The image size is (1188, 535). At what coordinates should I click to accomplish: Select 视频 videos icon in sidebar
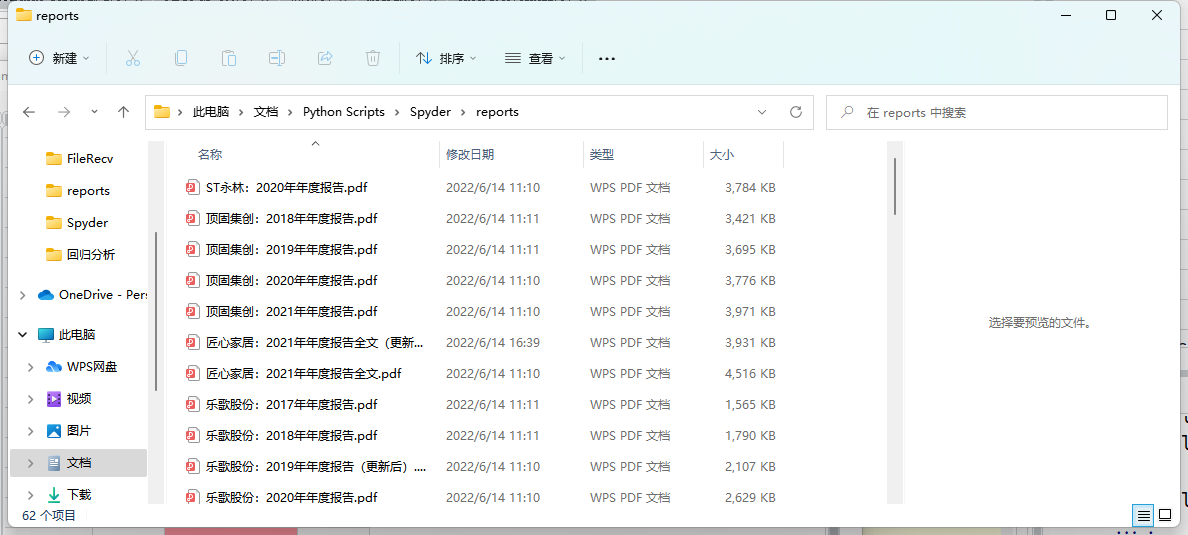[x=54, y=399]
